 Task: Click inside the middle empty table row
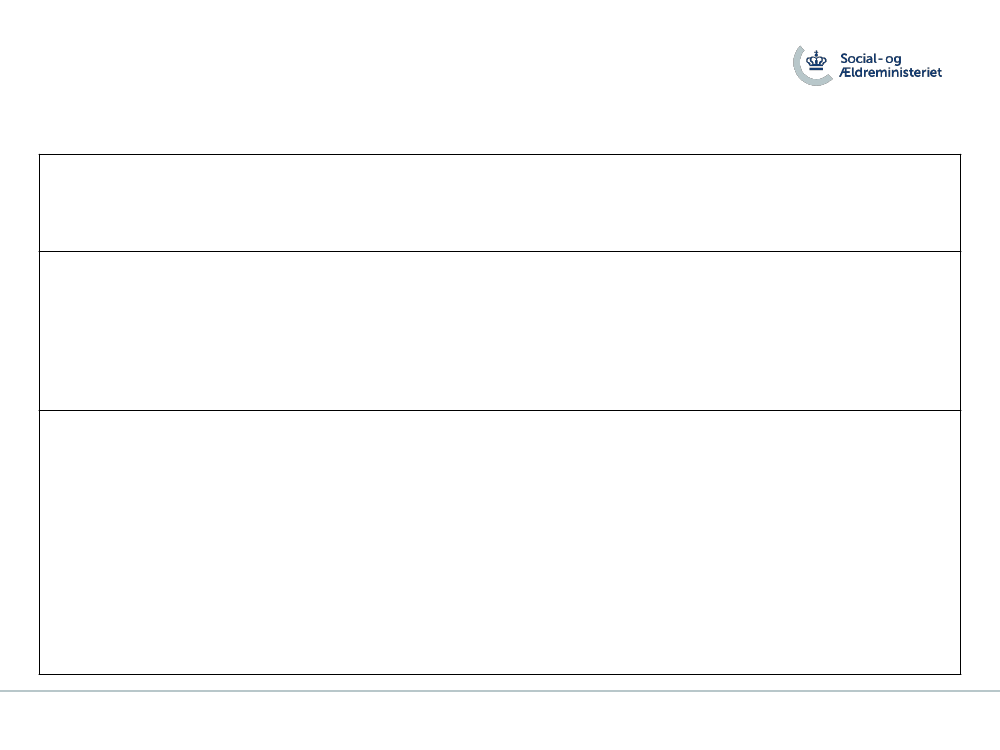[500, 331]
